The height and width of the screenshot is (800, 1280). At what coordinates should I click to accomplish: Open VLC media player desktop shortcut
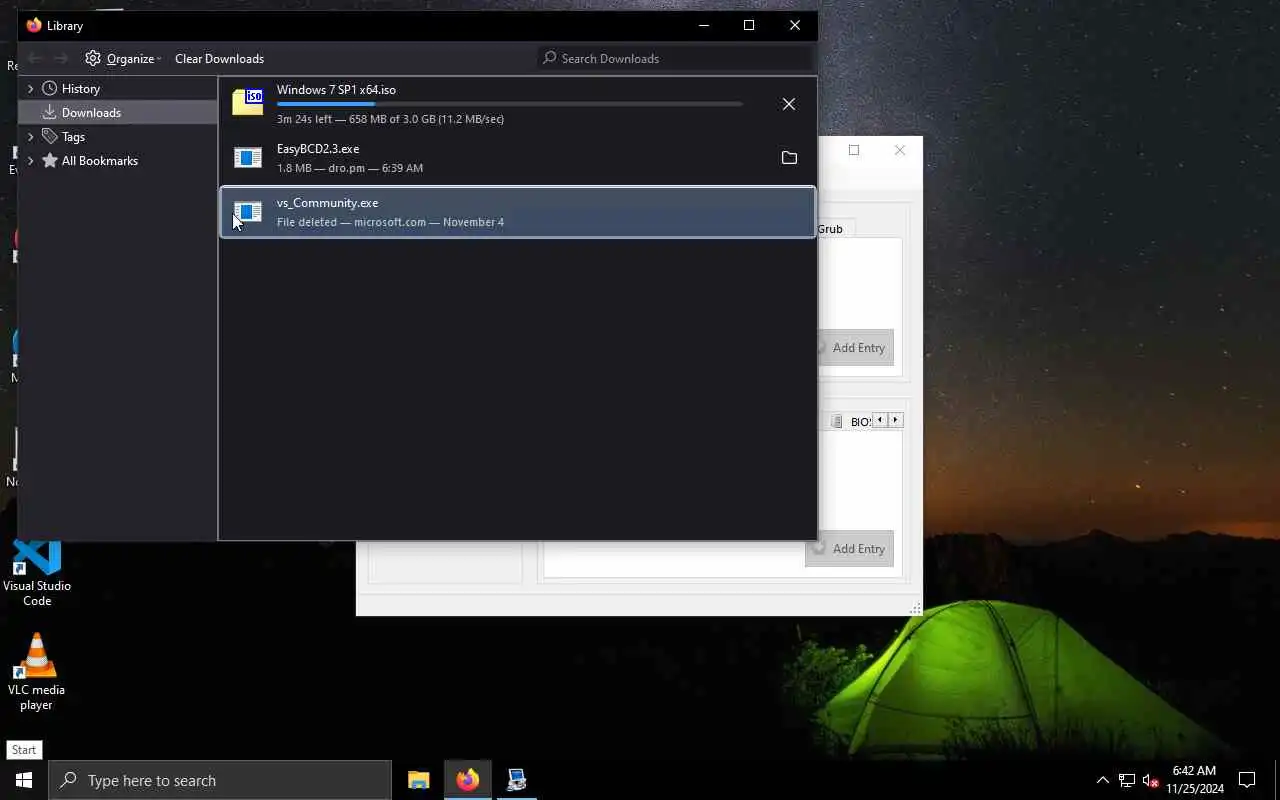(36, 672)
